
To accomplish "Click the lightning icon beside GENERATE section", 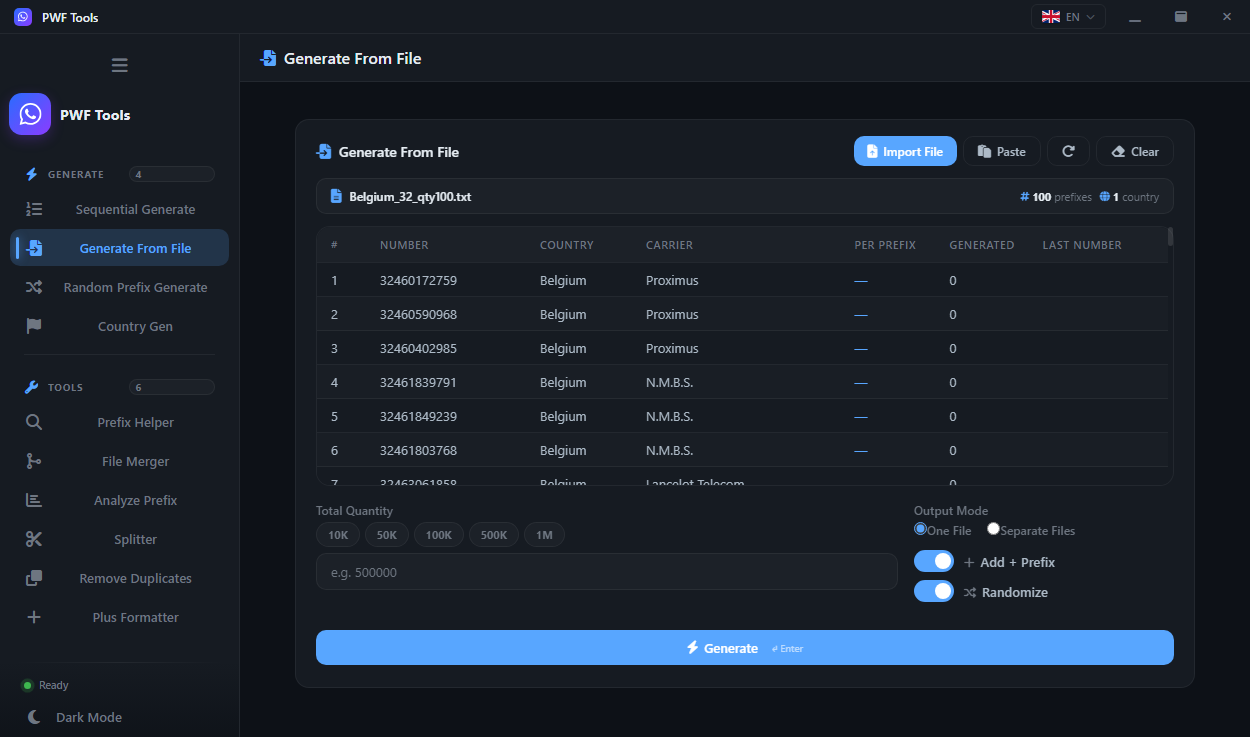I will point(31,174).
